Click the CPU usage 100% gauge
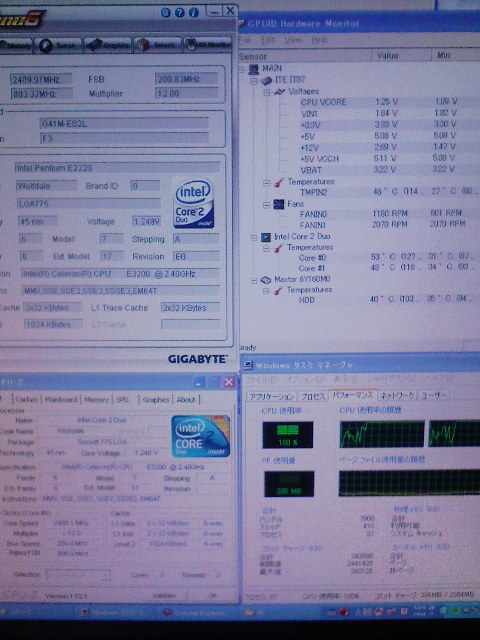 288,435
